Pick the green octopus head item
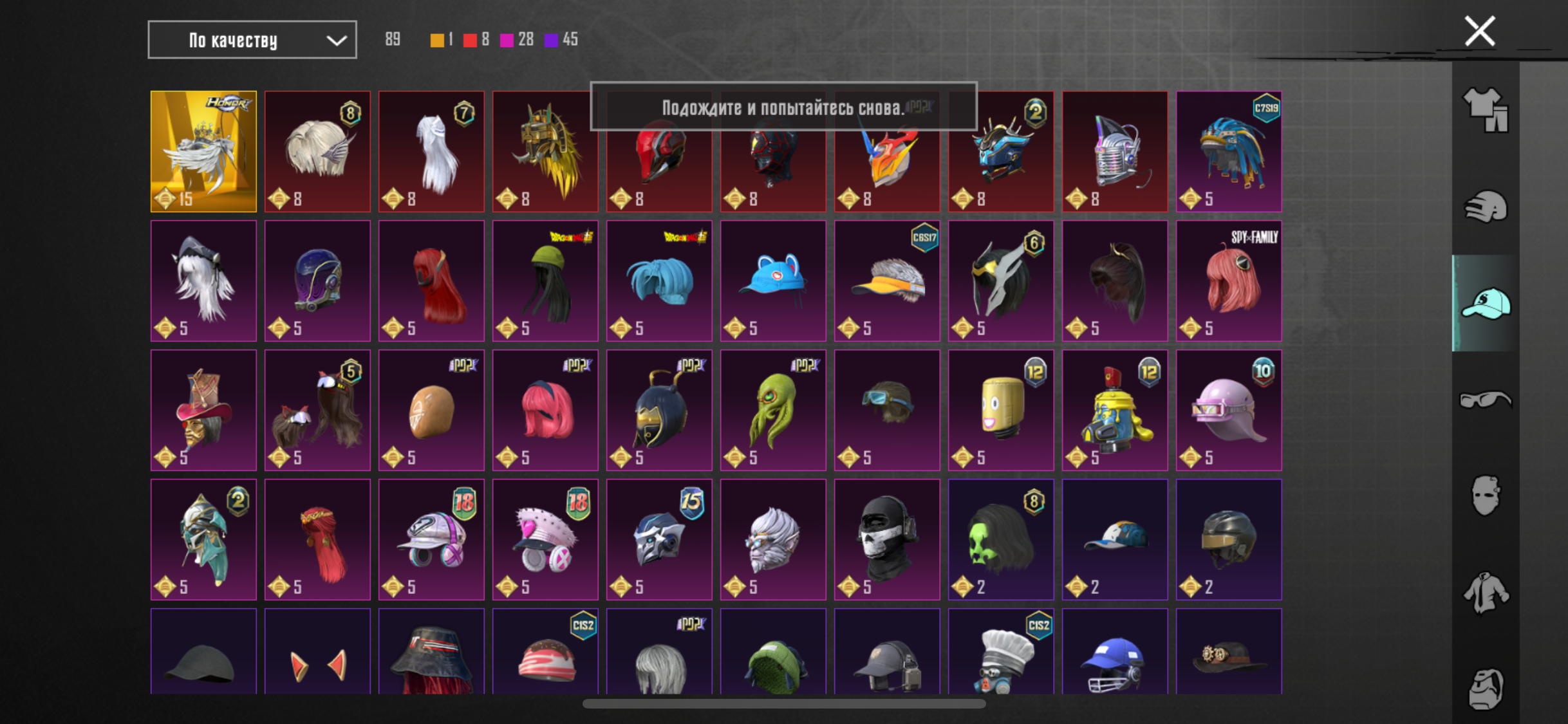 [773, 410]
